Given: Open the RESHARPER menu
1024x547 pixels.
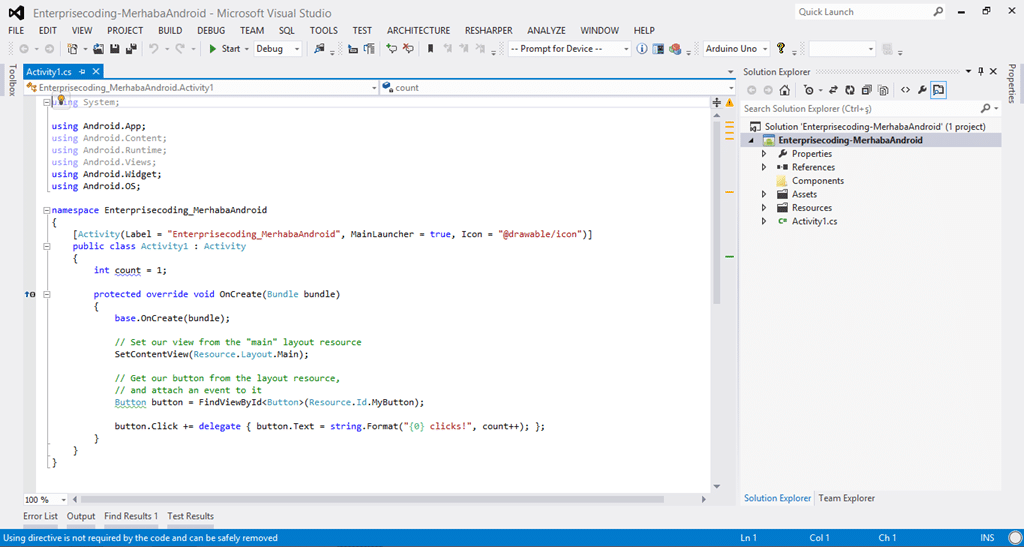Looking at the screenshot, I should coord(488,31).
